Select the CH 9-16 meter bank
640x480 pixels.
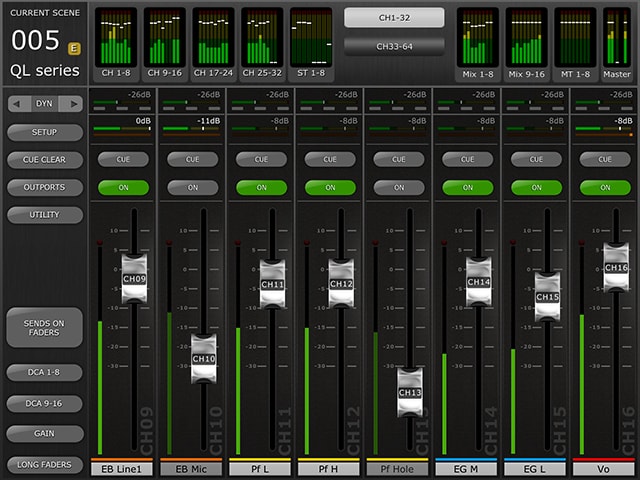click(165, 42)
